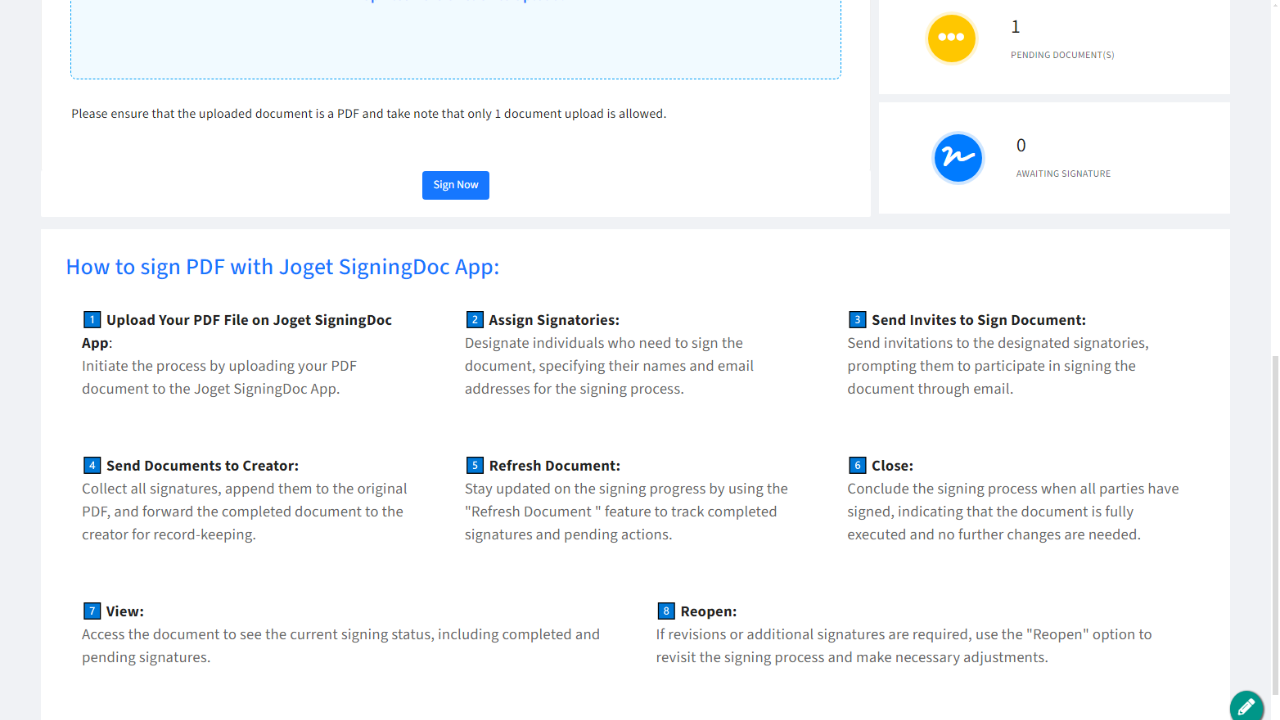Select the 'Assign Signatories:' step title

coord(554,320)
